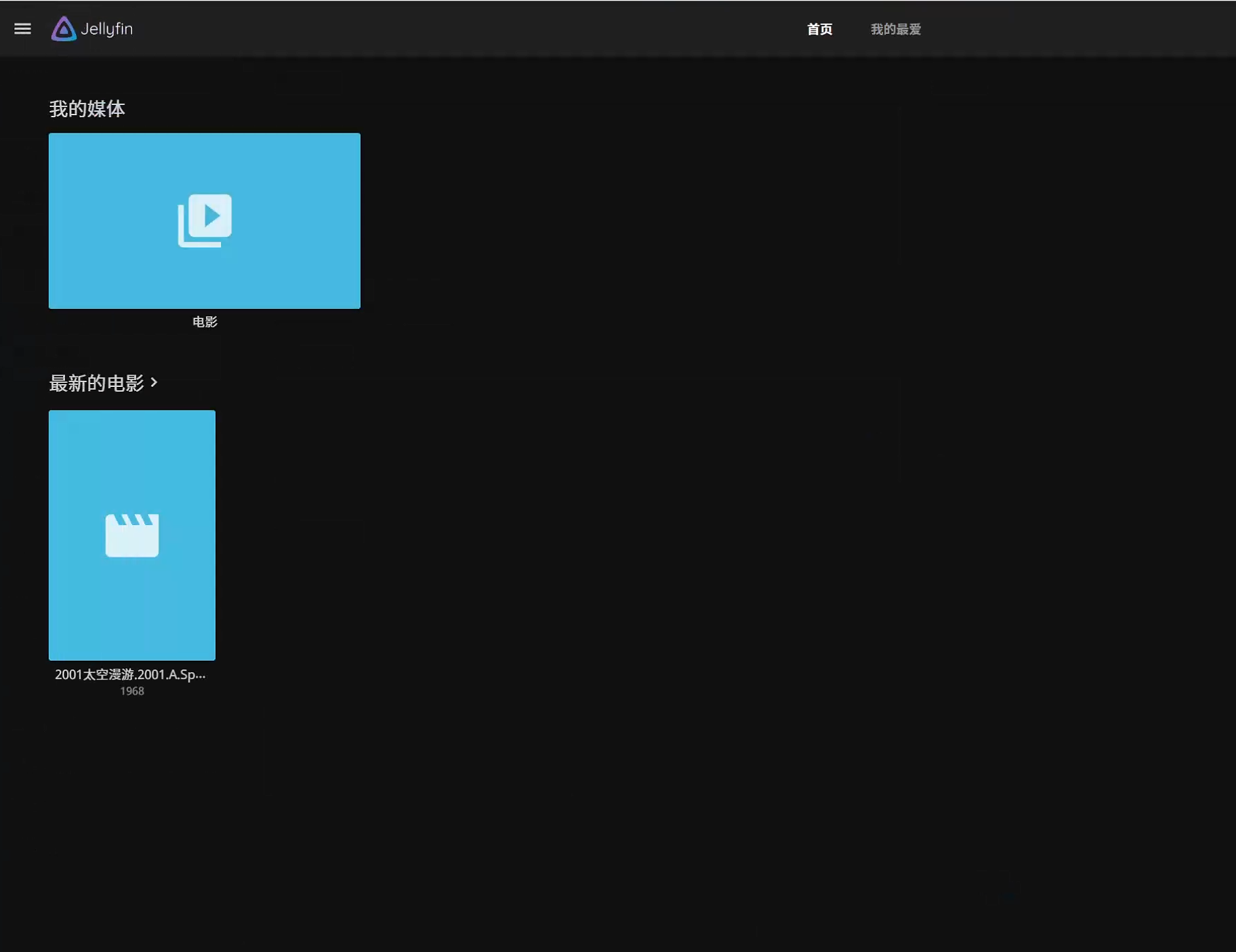The image size is (1236, 952).
Task: Click the 电影 label under the library card
Action: click(205, 322)
